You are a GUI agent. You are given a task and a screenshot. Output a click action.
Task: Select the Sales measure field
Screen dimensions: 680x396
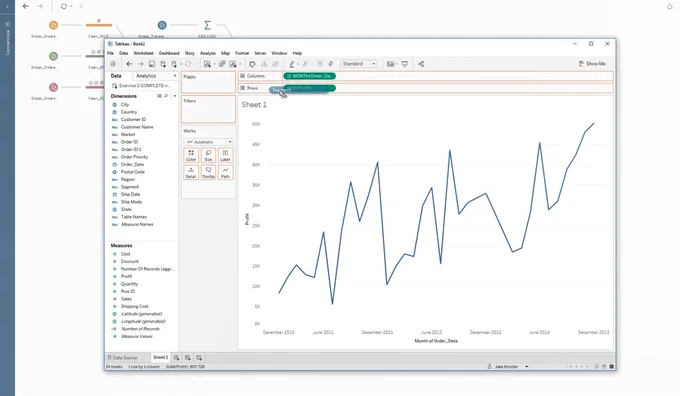tap(126, 299)
